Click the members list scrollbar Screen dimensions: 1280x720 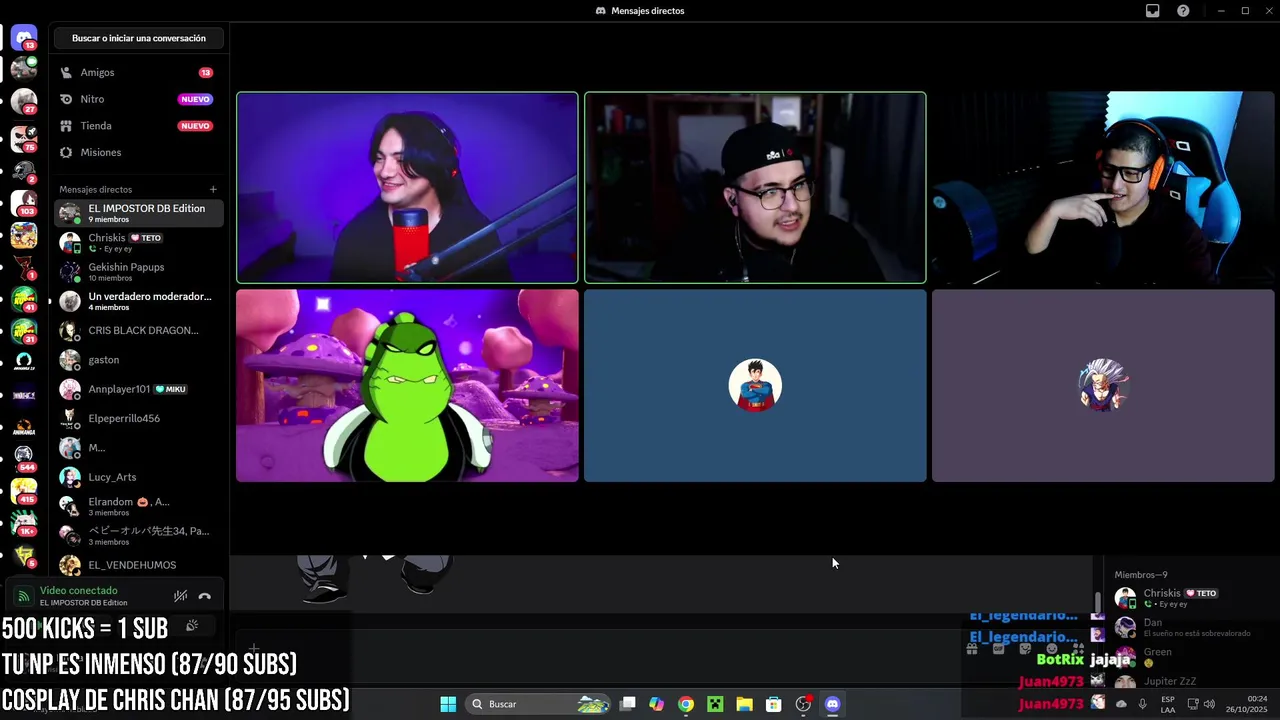(1099, 602)
